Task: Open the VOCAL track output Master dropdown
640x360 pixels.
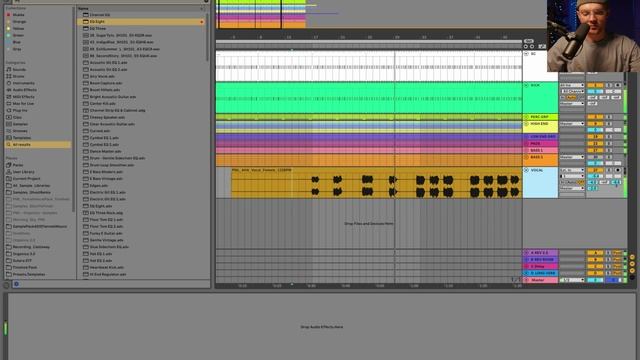Action: (x=572, y=188)
